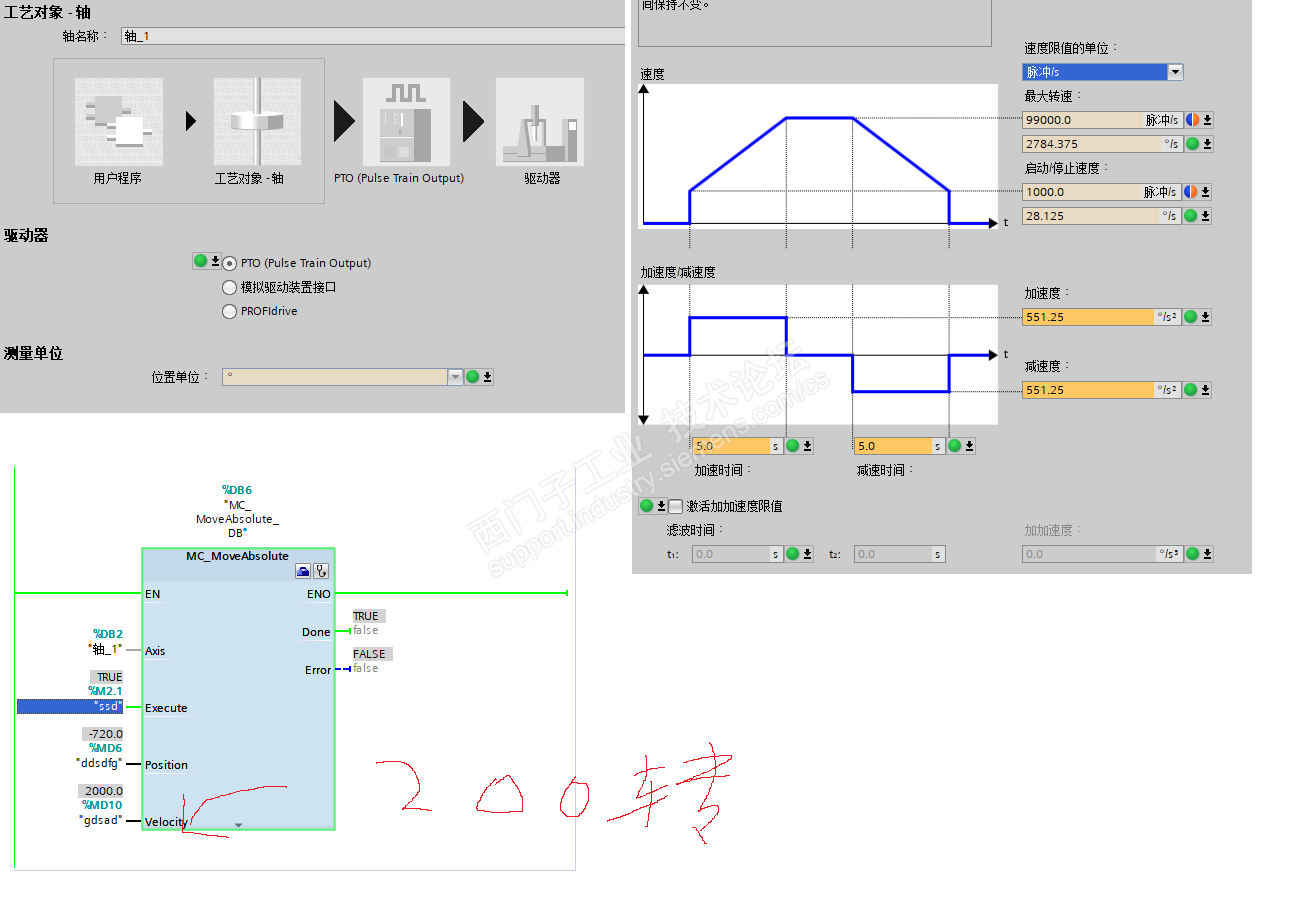The width and height of the screenshot is (1297, 916).
Task: Click %MD10 address label
Action: pos(102,805)
